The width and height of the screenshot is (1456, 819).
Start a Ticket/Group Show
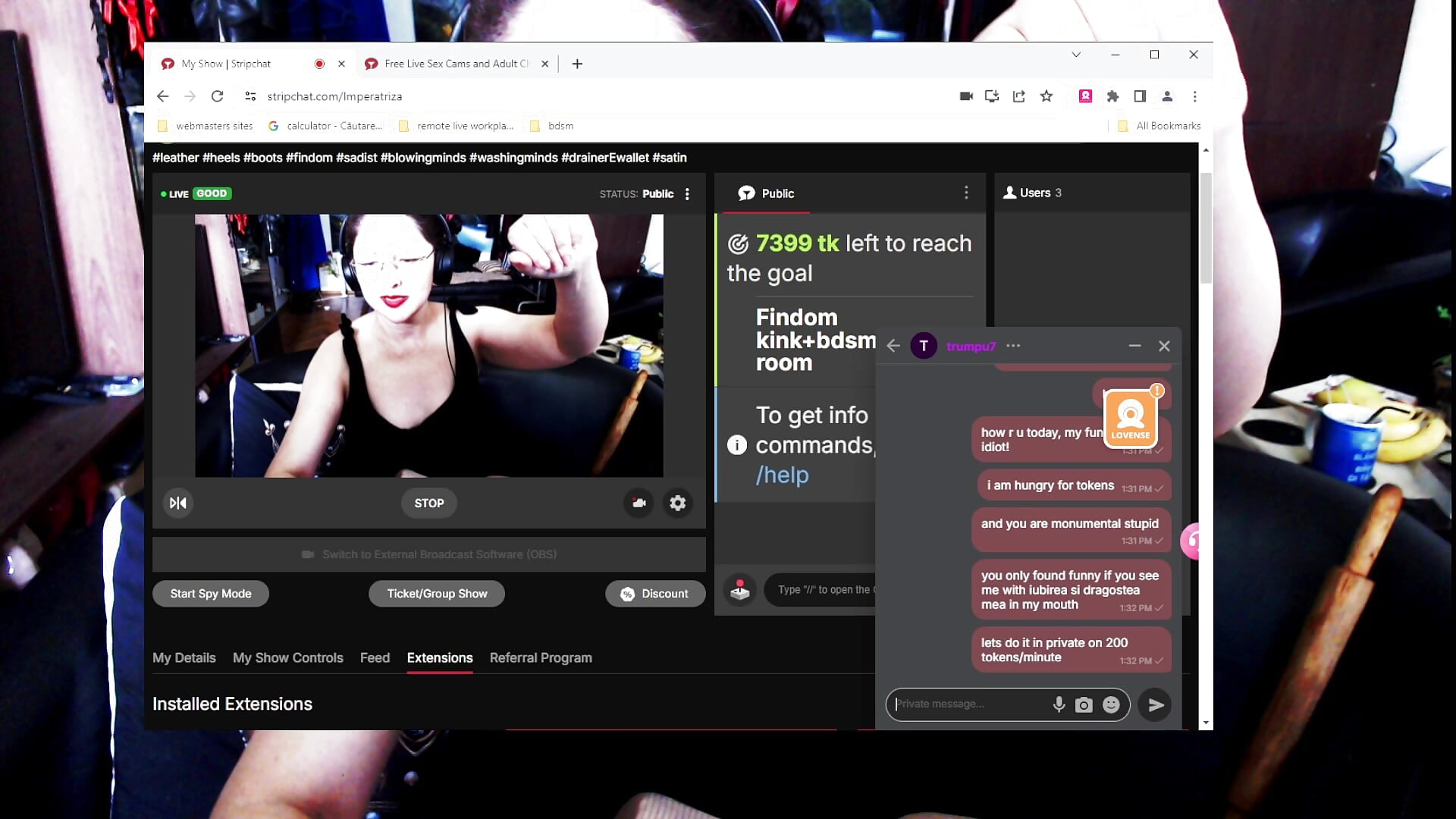[437, 594]
